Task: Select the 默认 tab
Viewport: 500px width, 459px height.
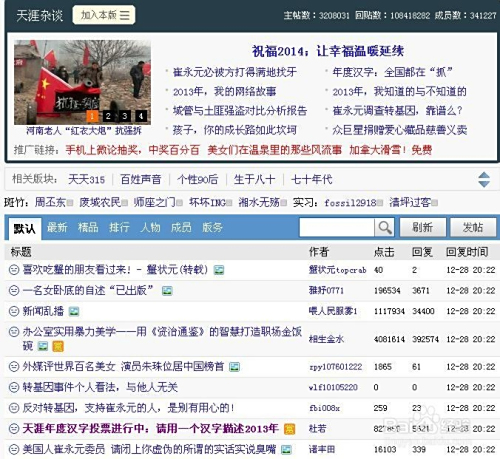Action: 25,228
